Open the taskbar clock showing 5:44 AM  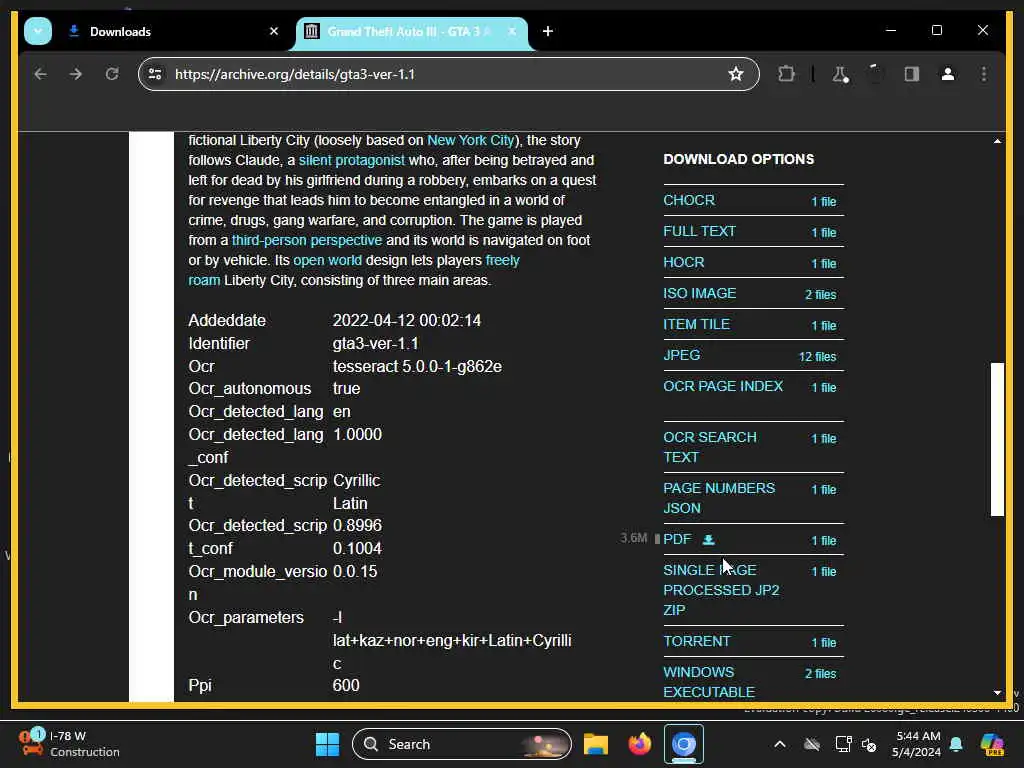tap(916, 744)
